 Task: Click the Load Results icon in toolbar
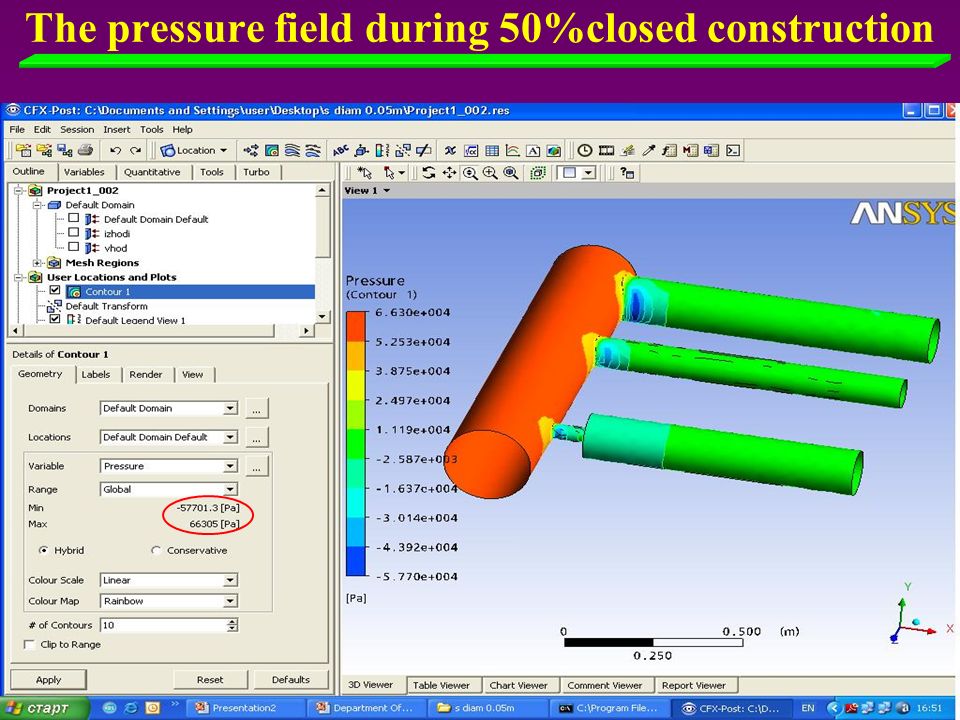[x=24, y=150]
